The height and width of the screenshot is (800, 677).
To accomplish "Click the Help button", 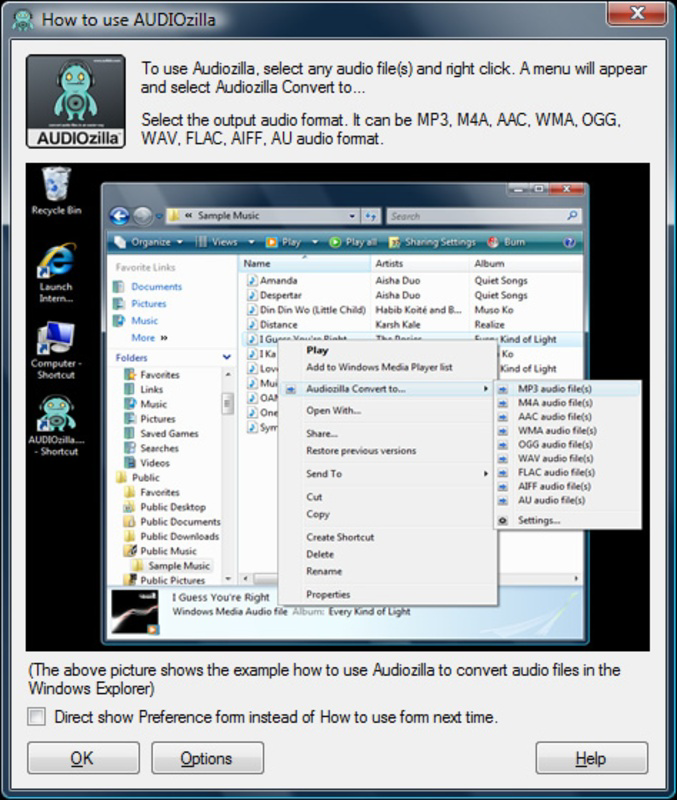I will (592, 758).
